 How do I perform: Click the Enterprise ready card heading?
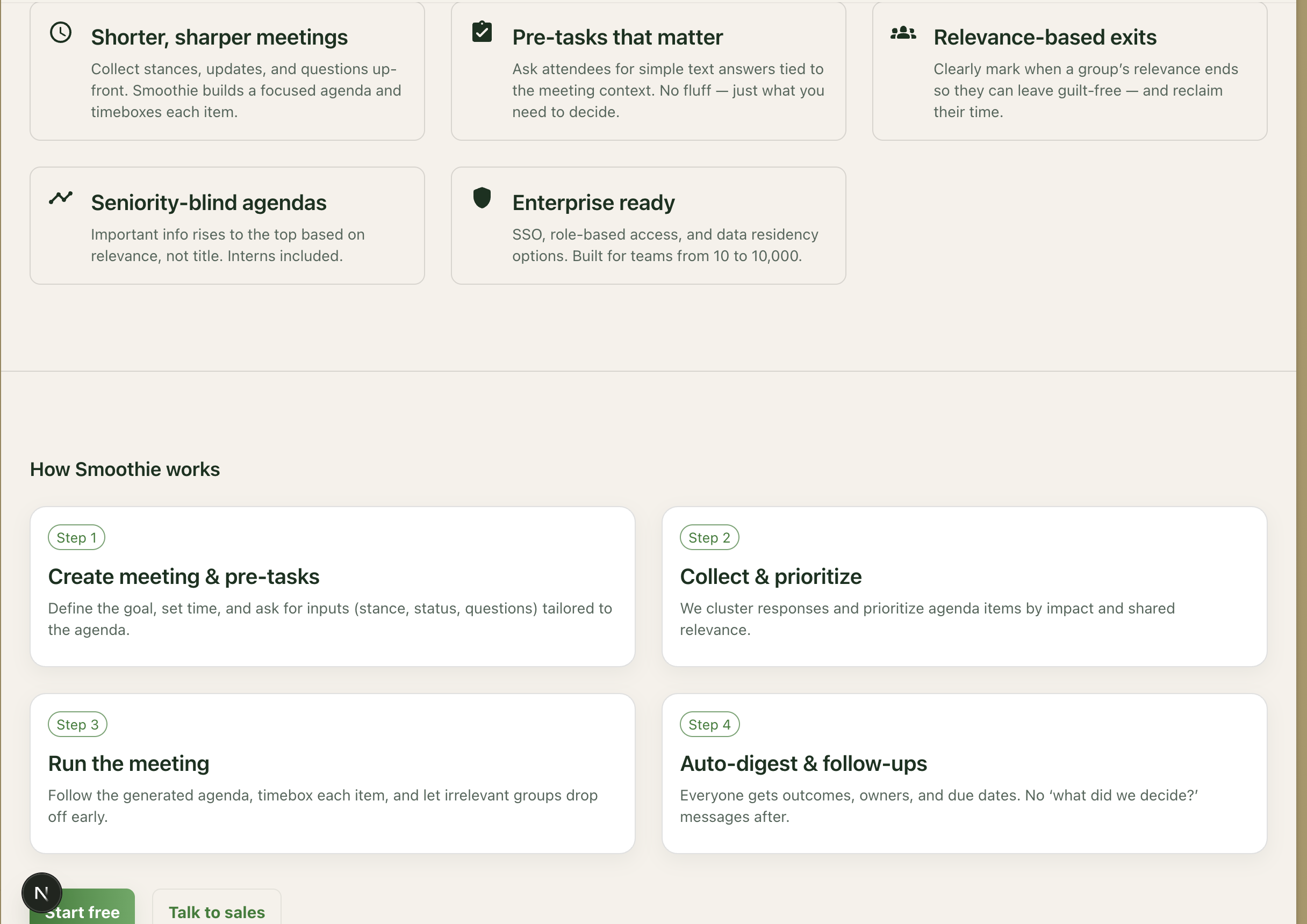click(x=593, y=203)
